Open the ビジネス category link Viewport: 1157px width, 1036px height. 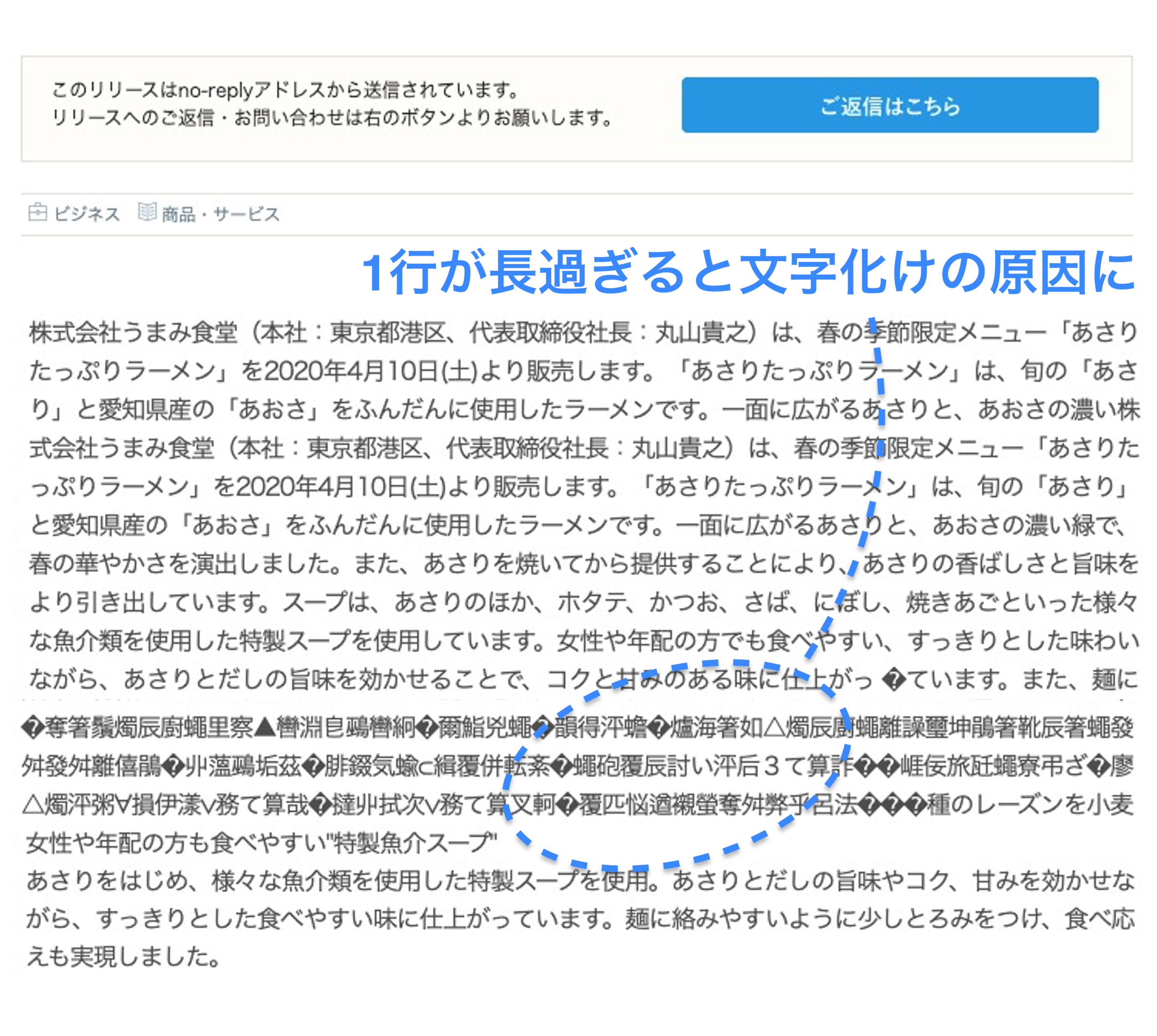coord(87,214)
